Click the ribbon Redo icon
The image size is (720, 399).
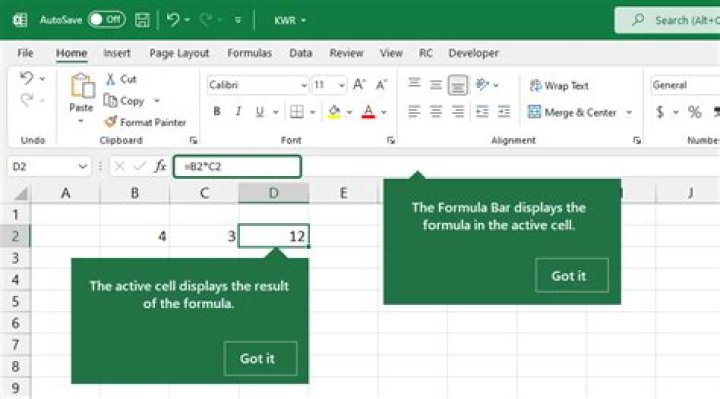tap(27, 100)
